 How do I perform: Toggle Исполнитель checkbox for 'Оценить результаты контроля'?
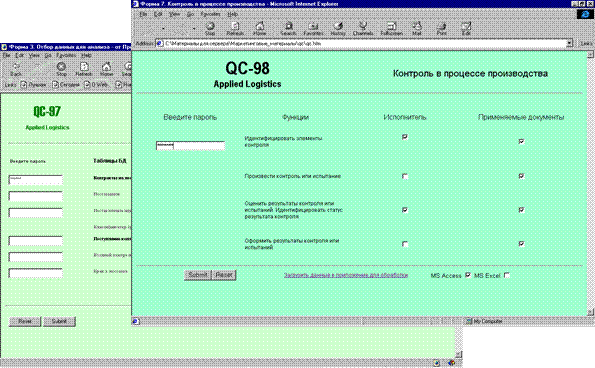(405, 210)
